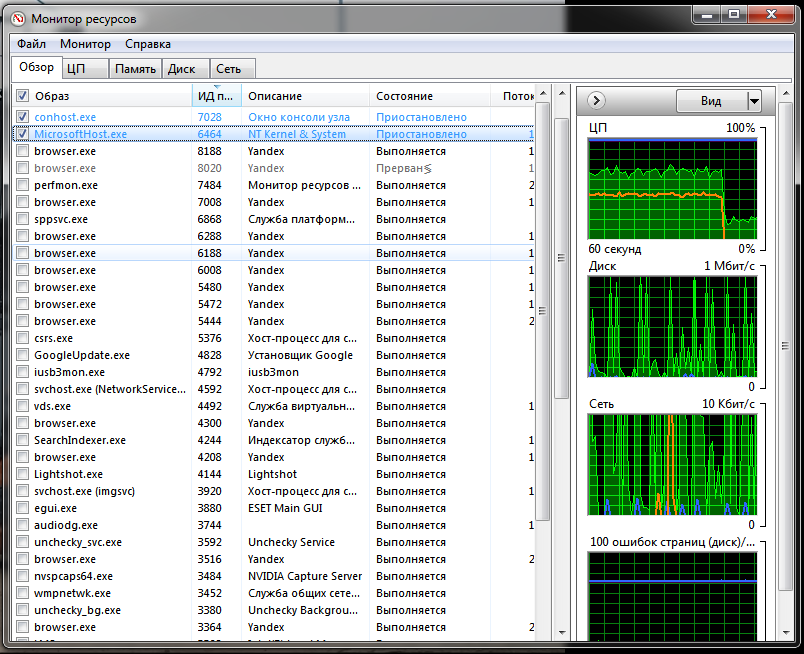This screenshot has width=804, height=654.
Task: Close the Resource Monitor window
Action: (x=772, y=14)
